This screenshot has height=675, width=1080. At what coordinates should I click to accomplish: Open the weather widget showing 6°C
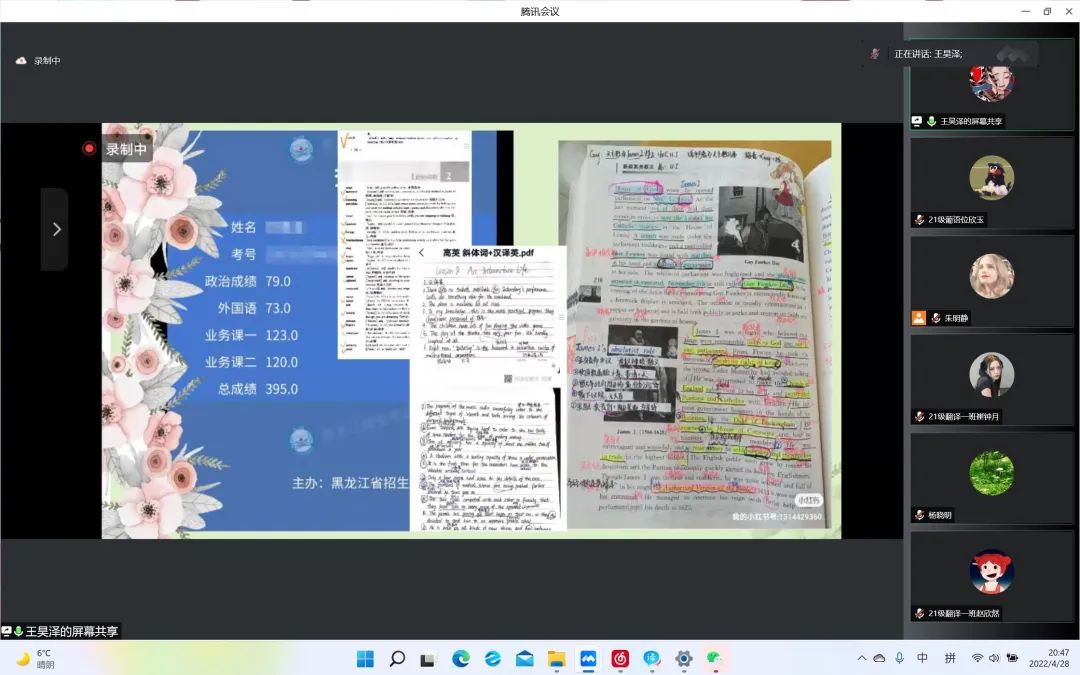click(35, 658)
